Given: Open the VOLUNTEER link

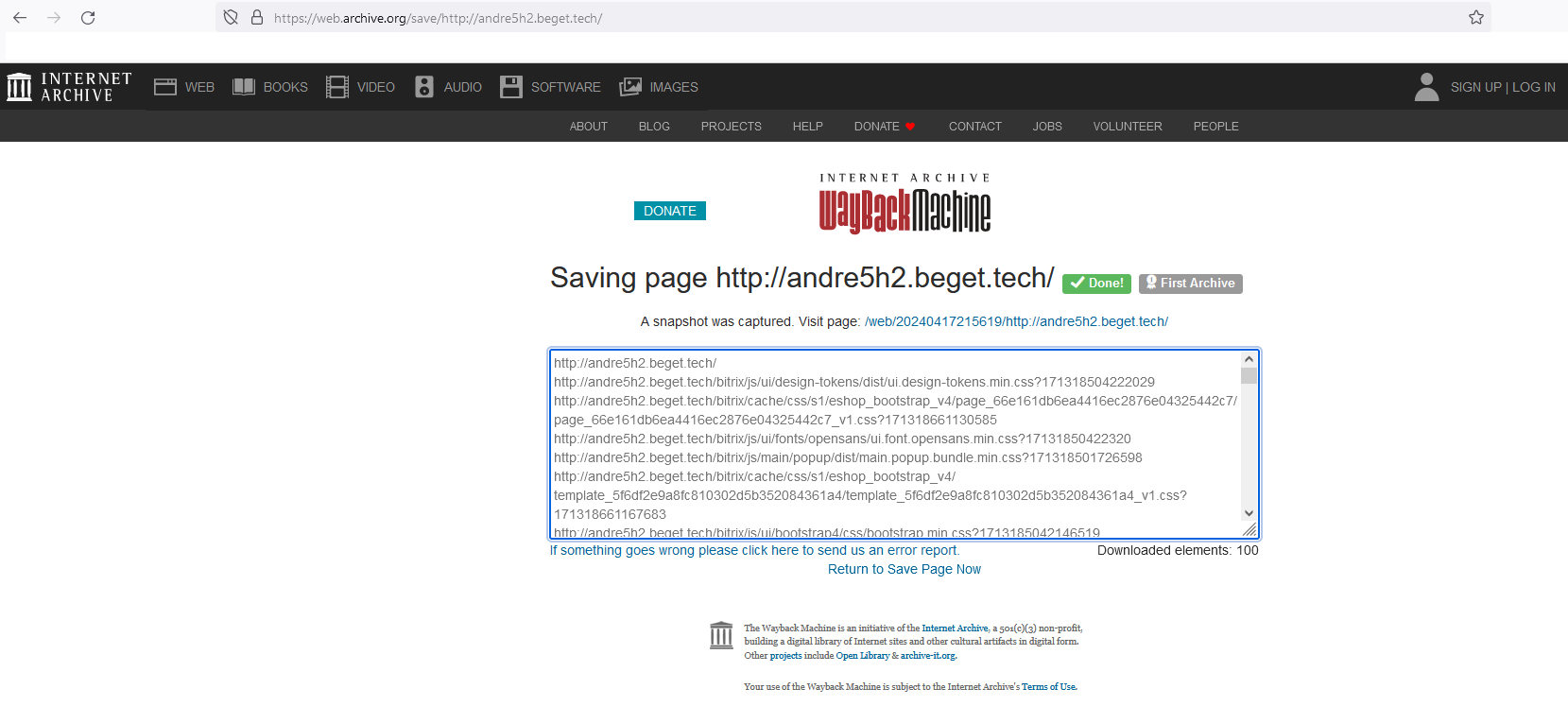Looking at the screenshot, I should click(1128, 127).
